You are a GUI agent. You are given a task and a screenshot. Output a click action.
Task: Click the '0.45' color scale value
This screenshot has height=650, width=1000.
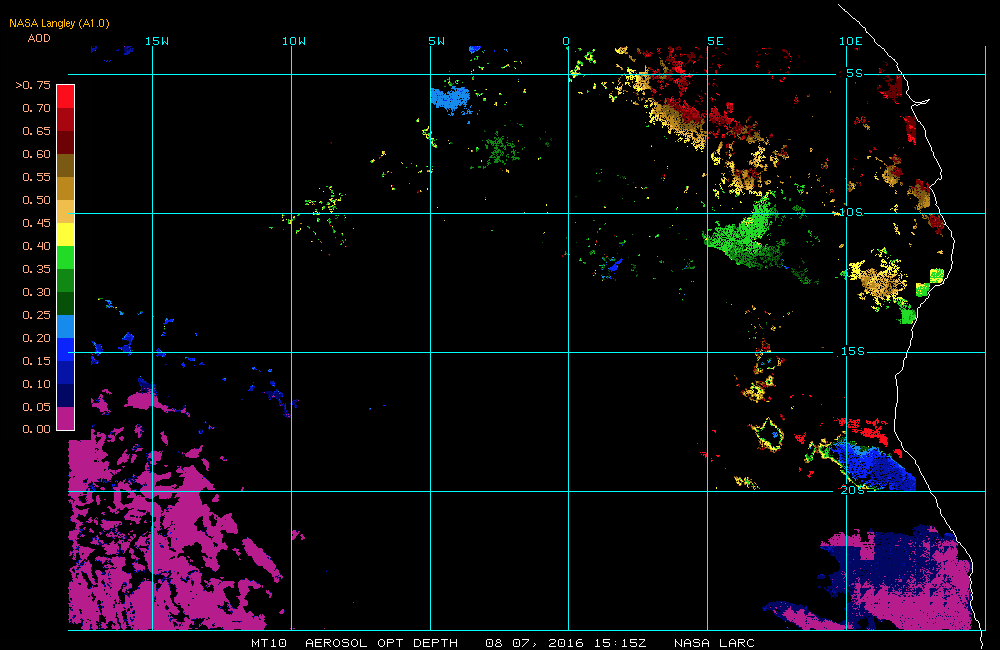point(36,223)
